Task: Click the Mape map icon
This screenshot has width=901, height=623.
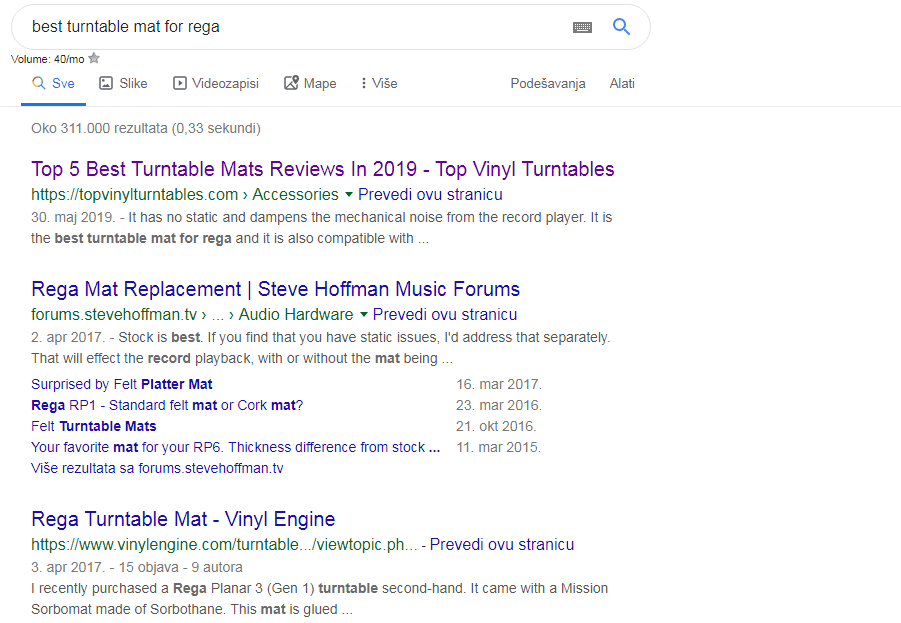Action: tap(291, 83)
